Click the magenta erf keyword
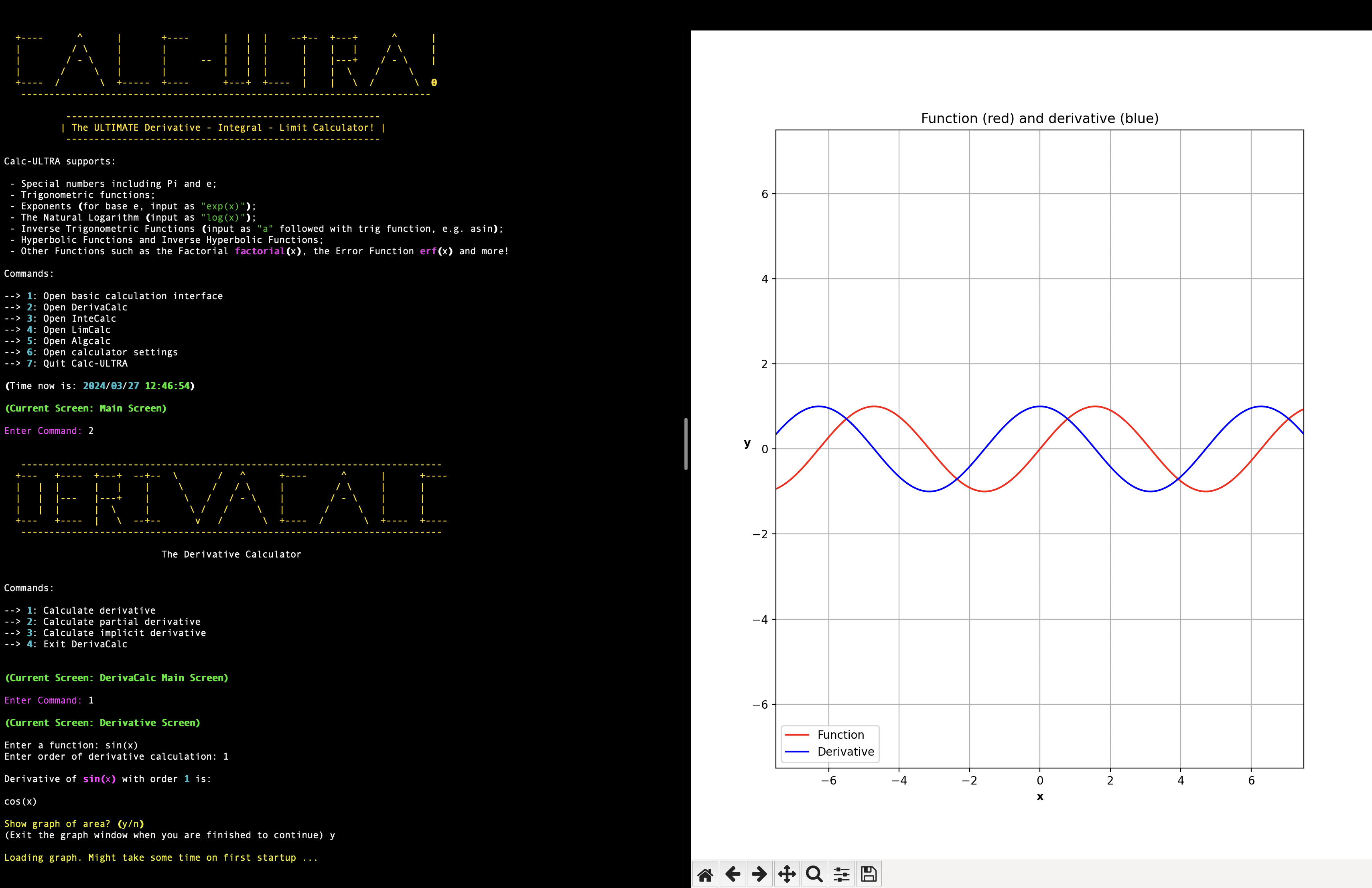 tap(428, 251)
